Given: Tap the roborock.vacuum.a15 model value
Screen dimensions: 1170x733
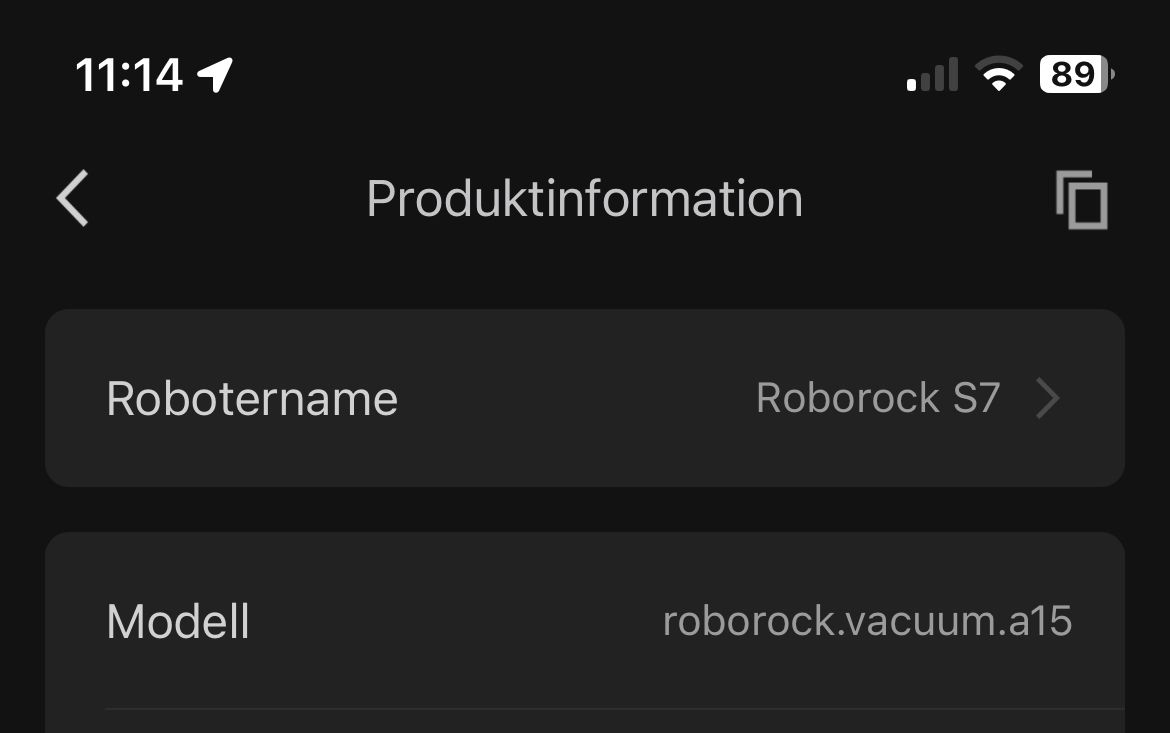Looking at the screenshot, I should 867,621.
